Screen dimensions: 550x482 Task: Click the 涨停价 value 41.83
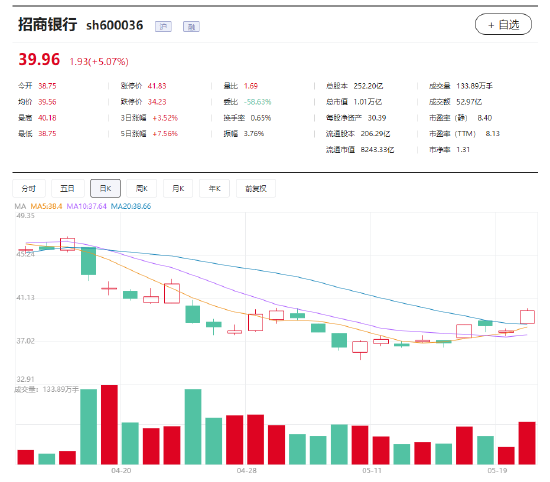click(x=157, y=86)
